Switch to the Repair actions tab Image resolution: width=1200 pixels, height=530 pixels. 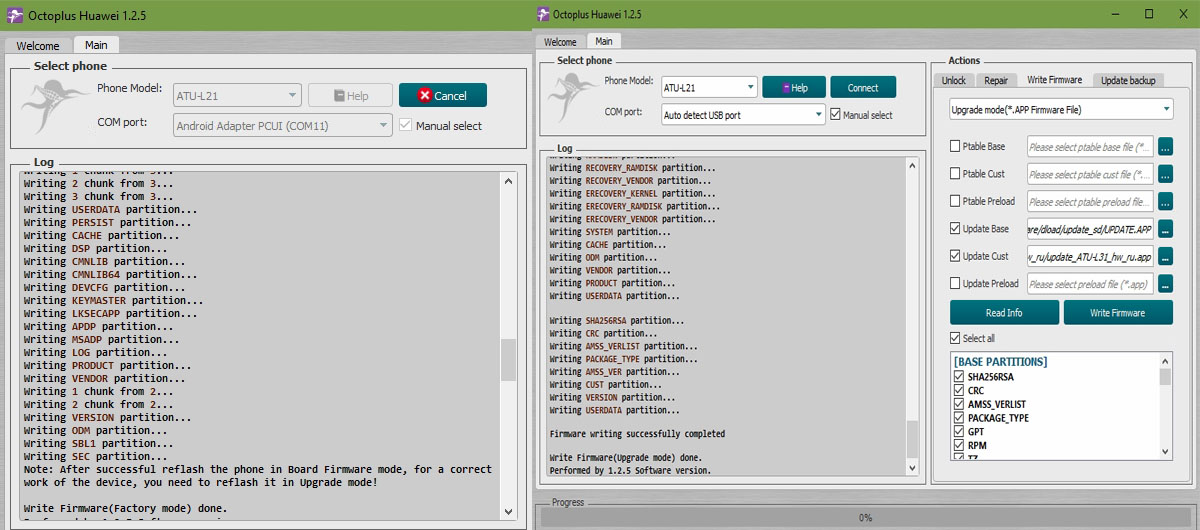coord(996,80)
